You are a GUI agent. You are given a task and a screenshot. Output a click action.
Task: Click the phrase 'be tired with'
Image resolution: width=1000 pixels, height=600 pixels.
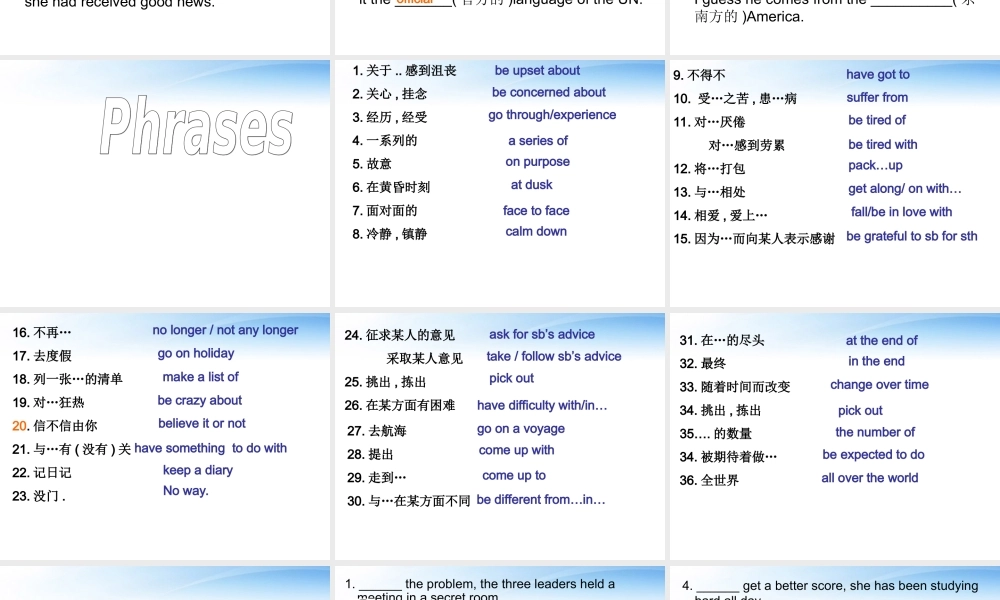(883, 144)
